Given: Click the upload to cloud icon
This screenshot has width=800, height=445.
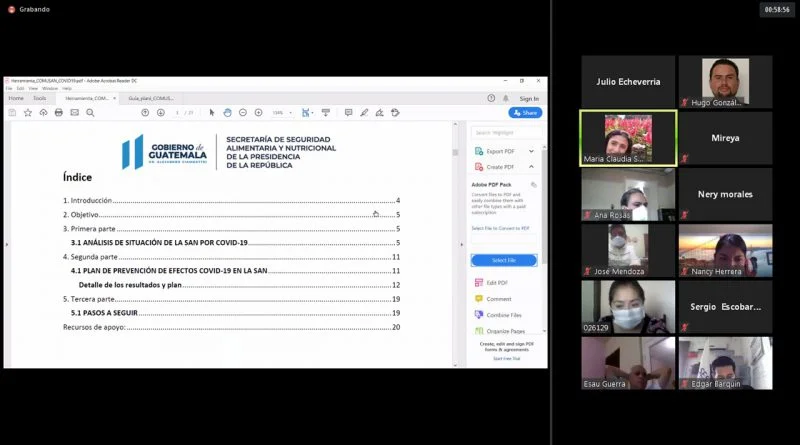Looking at the screenshot, I should tap(43, 113).
